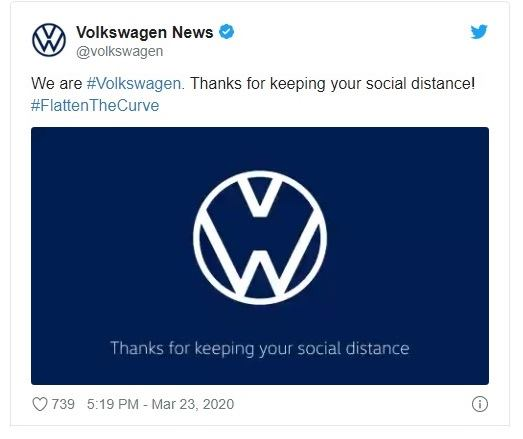
Task: Click the @volkswagen handle
Action: (119, 52)
